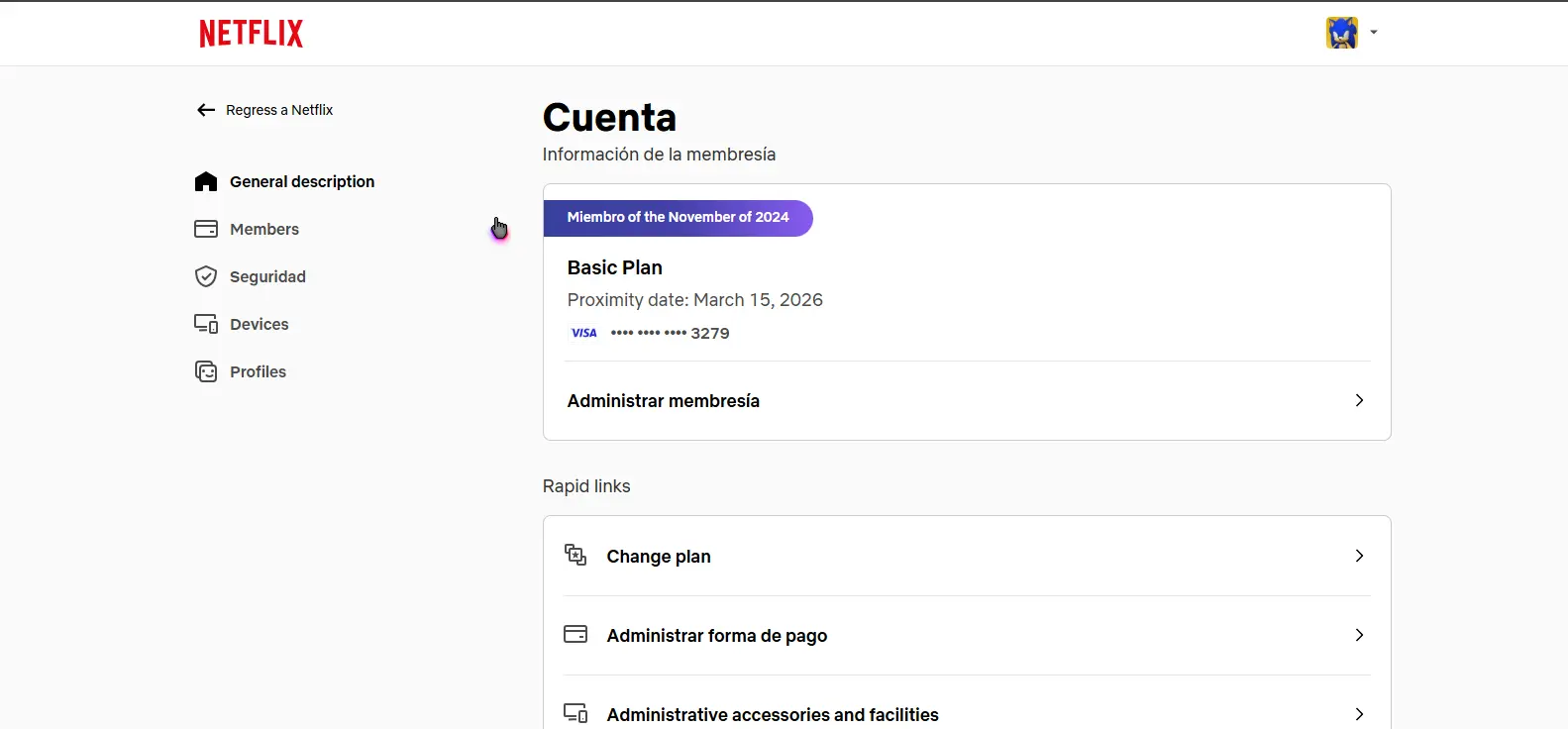Image resolution: width=1568 pixels, height=729 pixels.
Task: Open the Members section
Action: [x=247, y=229]
